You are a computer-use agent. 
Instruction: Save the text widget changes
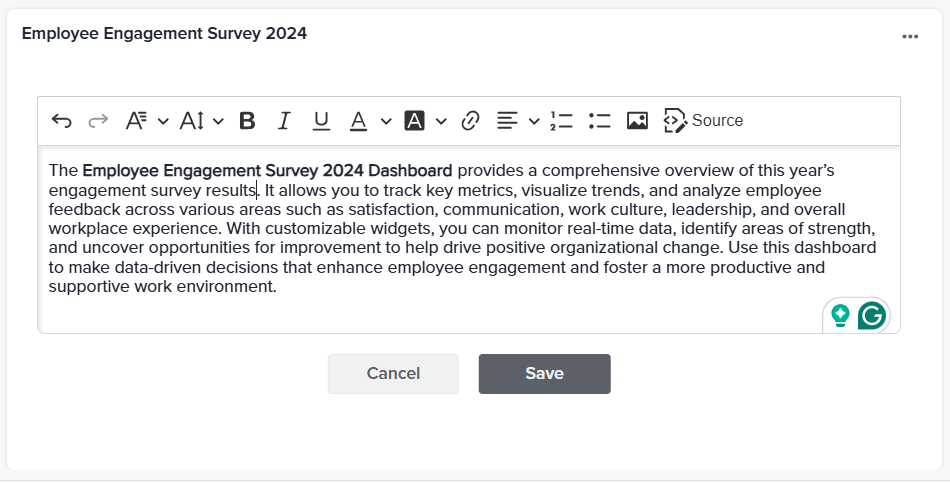(x=544, y=374)
